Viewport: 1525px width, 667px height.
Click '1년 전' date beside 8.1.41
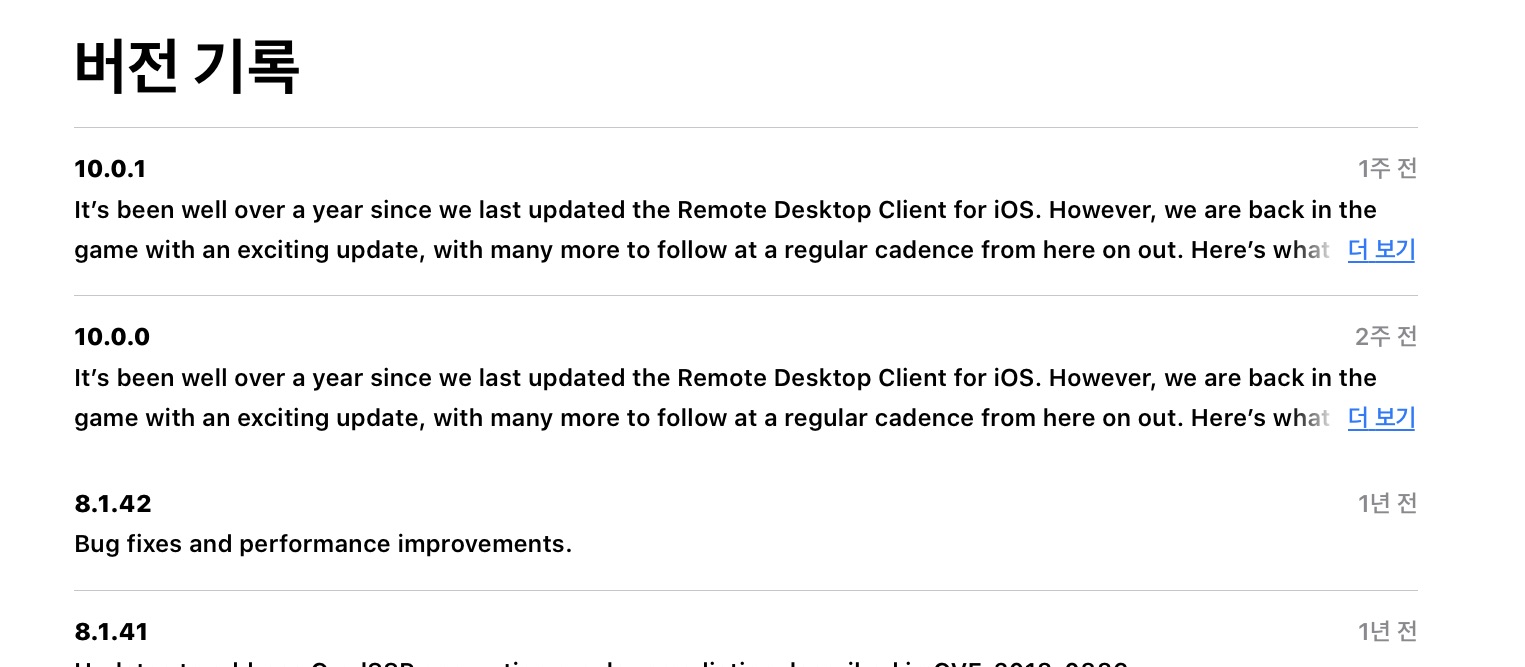[1387, 632]
